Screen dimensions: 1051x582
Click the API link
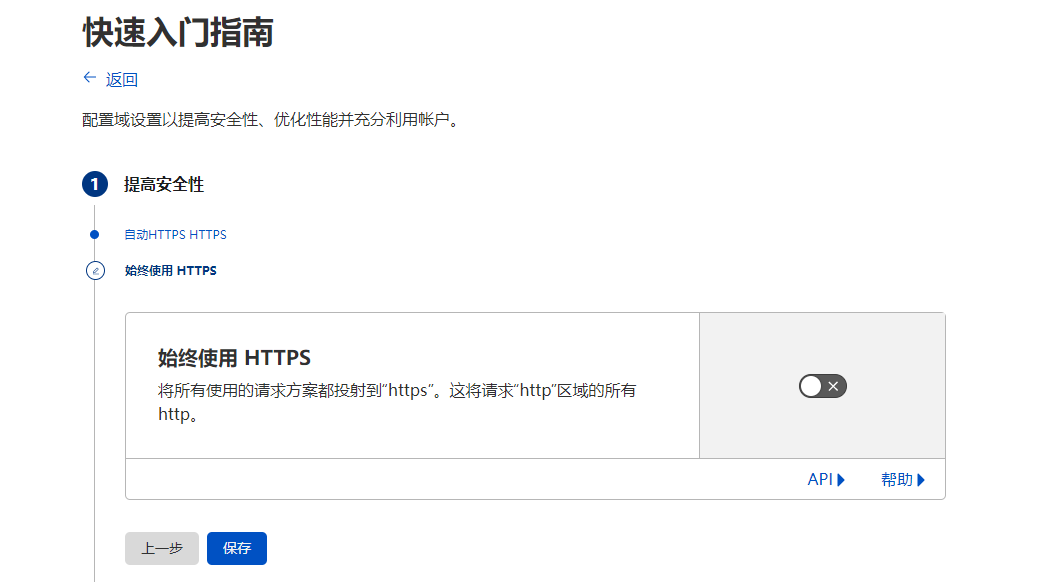click(818, 479)
